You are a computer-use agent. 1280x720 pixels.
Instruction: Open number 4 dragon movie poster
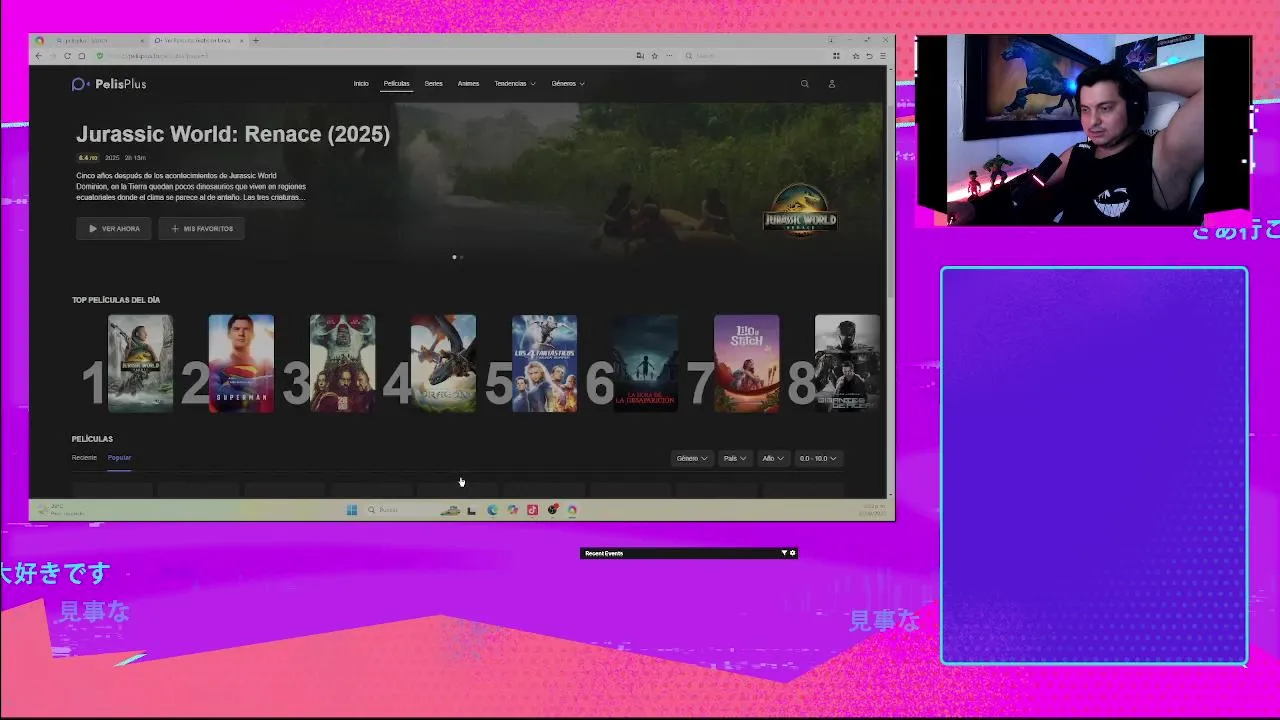click(x=443, y=363)
